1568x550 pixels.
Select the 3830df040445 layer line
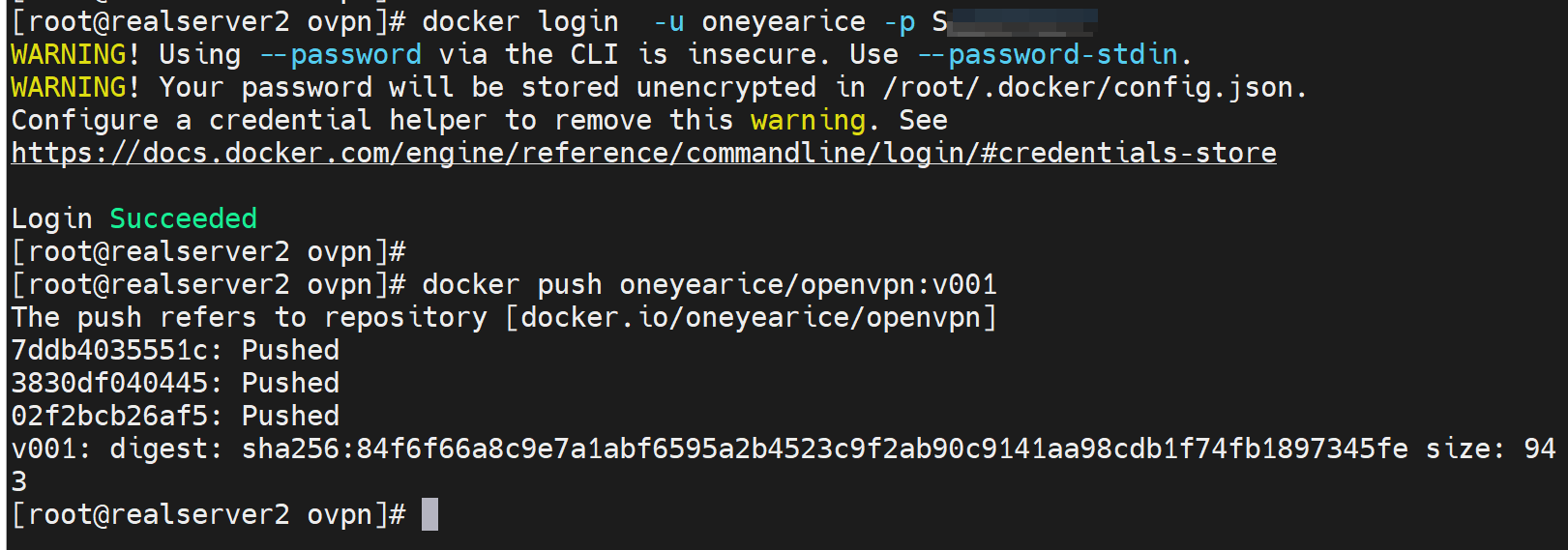(175, 383)
